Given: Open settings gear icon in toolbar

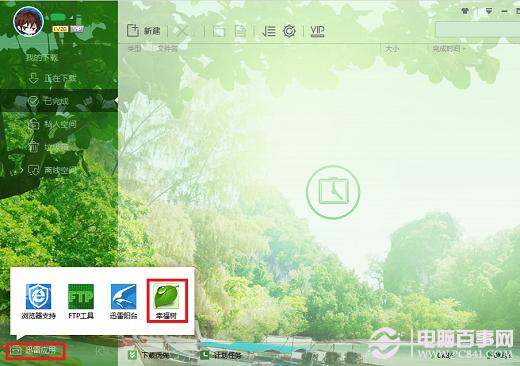Looking at the screenshot, I should pyautogui.click(x=289, y=31).
